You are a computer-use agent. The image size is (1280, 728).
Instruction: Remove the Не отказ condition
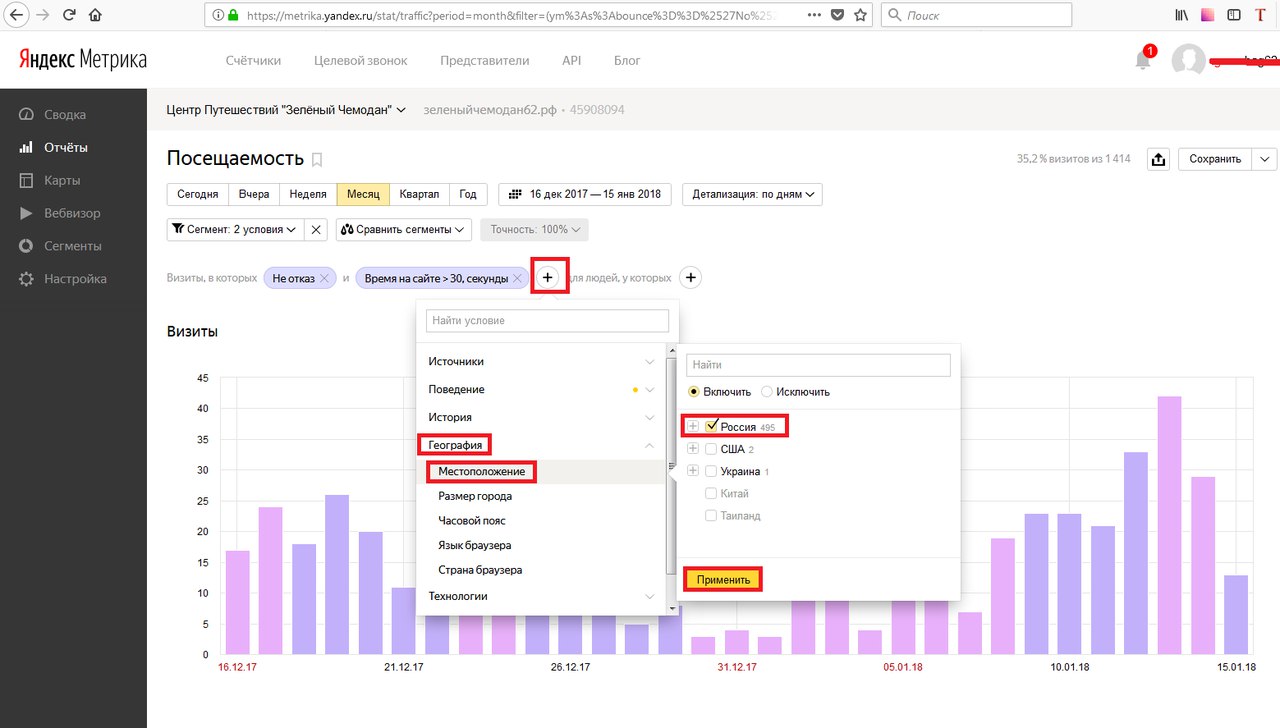tap(325, 279)
